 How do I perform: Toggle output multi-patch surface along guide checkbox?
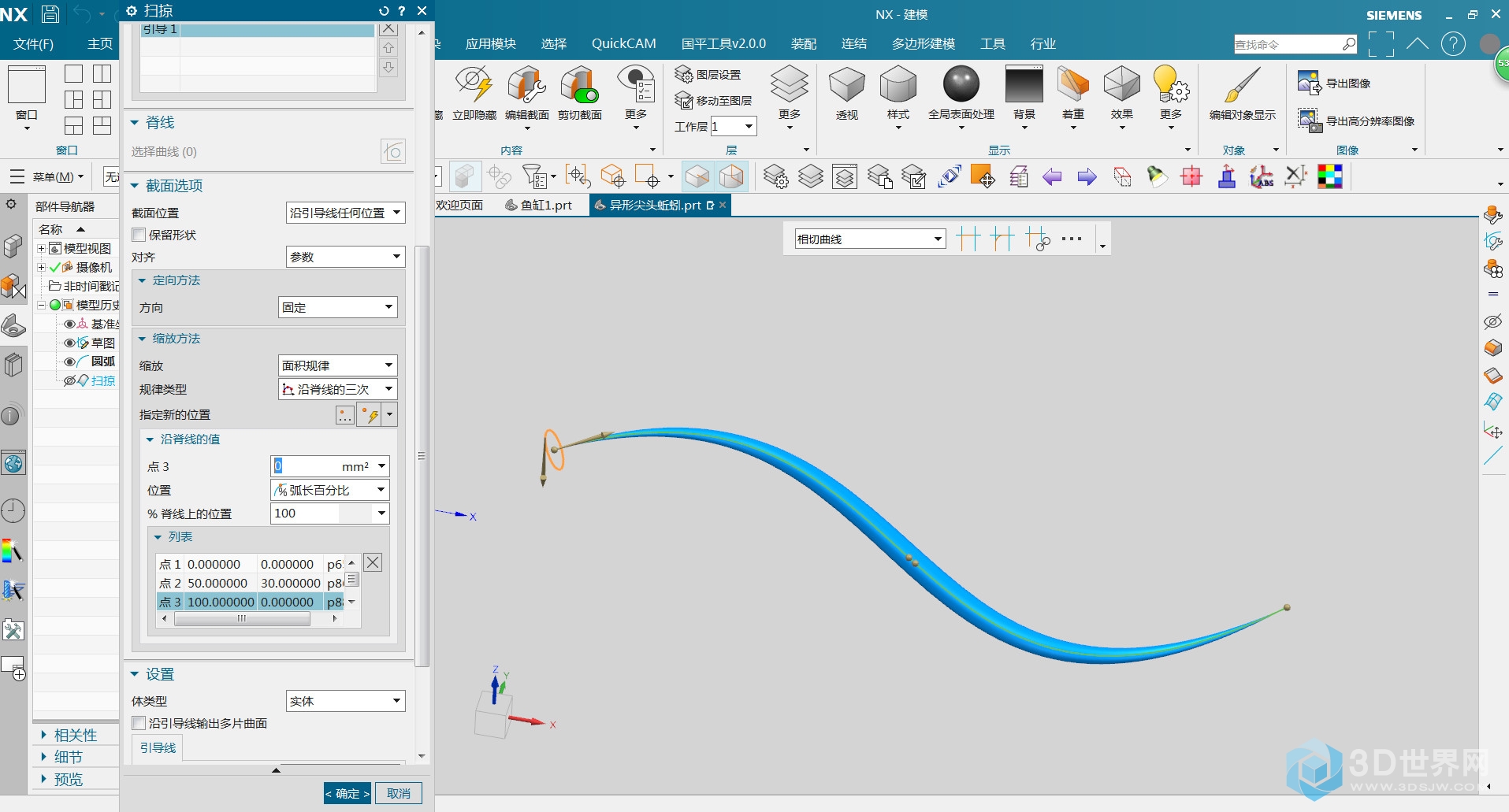(139, 723)
